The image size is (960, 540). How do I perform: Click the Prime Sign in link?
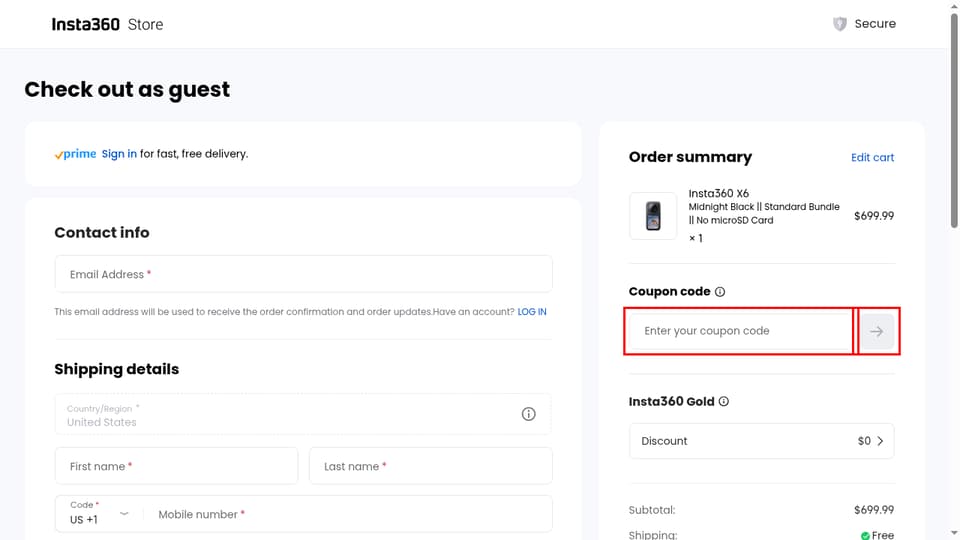(119, 154)
